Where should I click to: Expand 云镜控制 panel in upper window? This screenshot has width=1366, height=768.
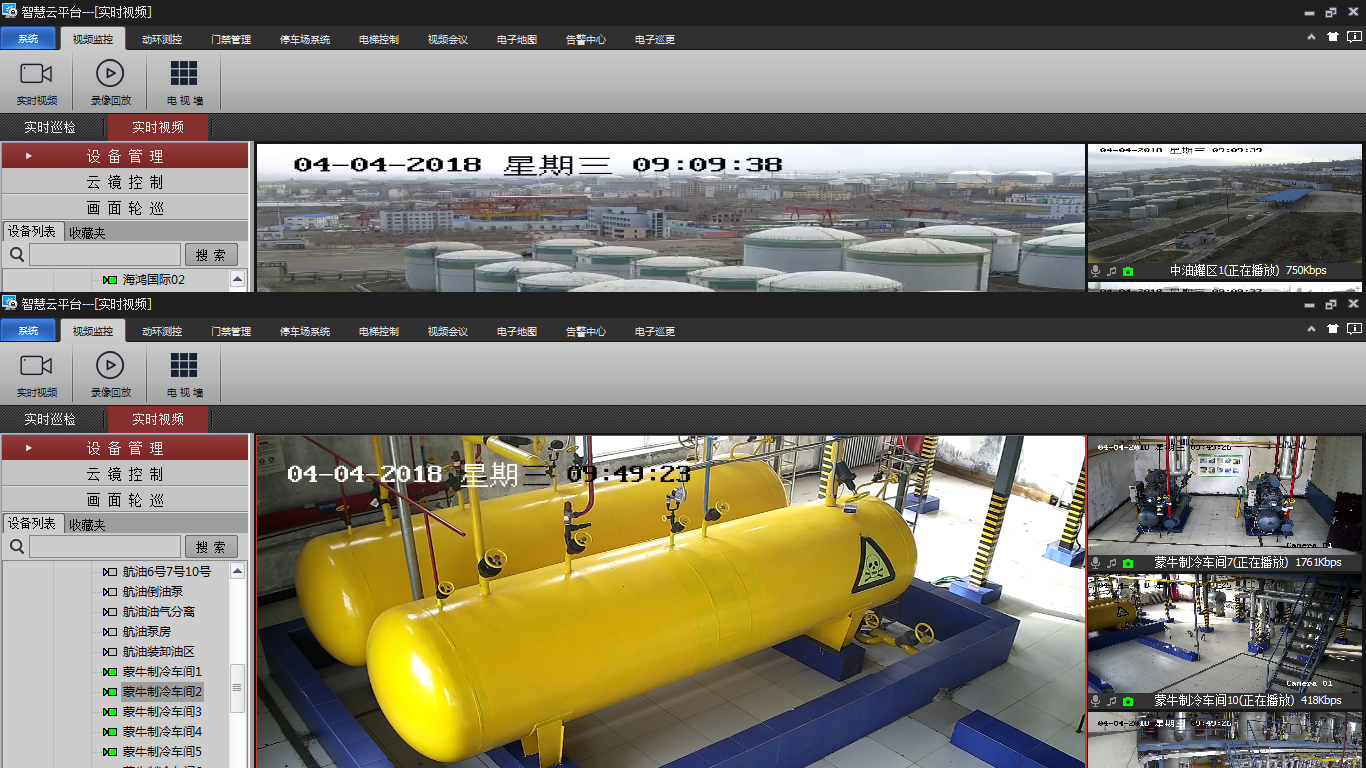point(125,182)
